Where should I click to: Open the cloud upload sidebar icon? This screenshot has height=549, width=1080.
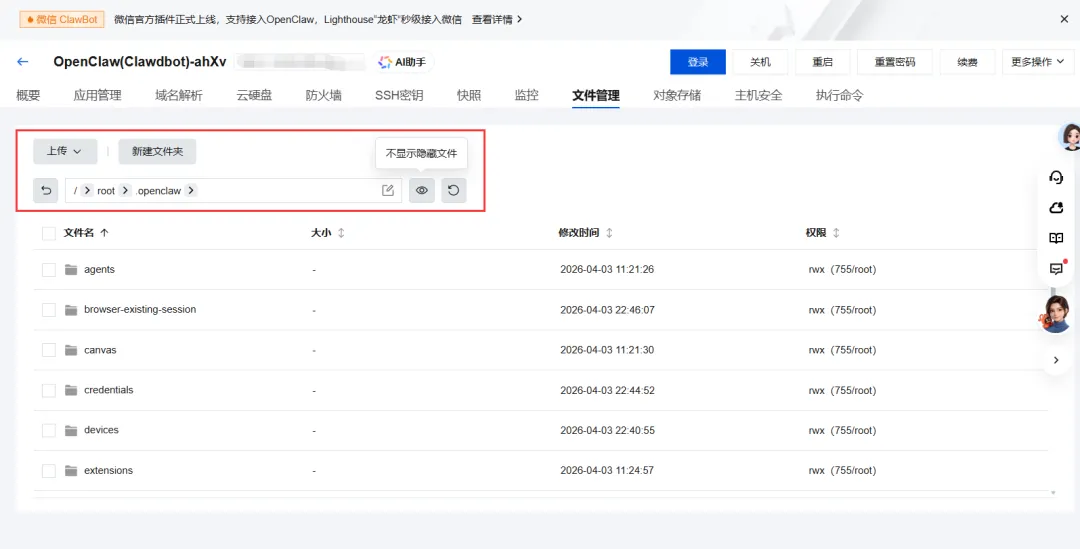1057,207
